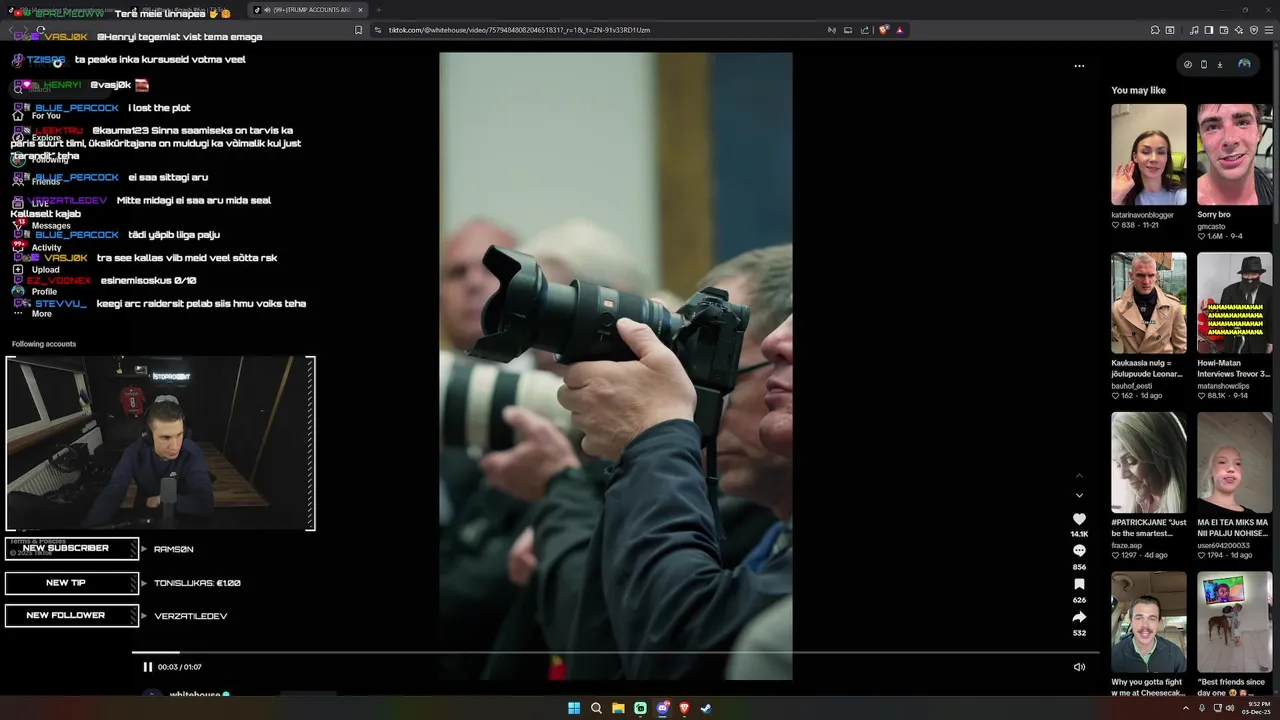Close the TRUMP ACCOUNTS browser tab
The height and width of the screenshot is (720, 1280).
[360, 10]
